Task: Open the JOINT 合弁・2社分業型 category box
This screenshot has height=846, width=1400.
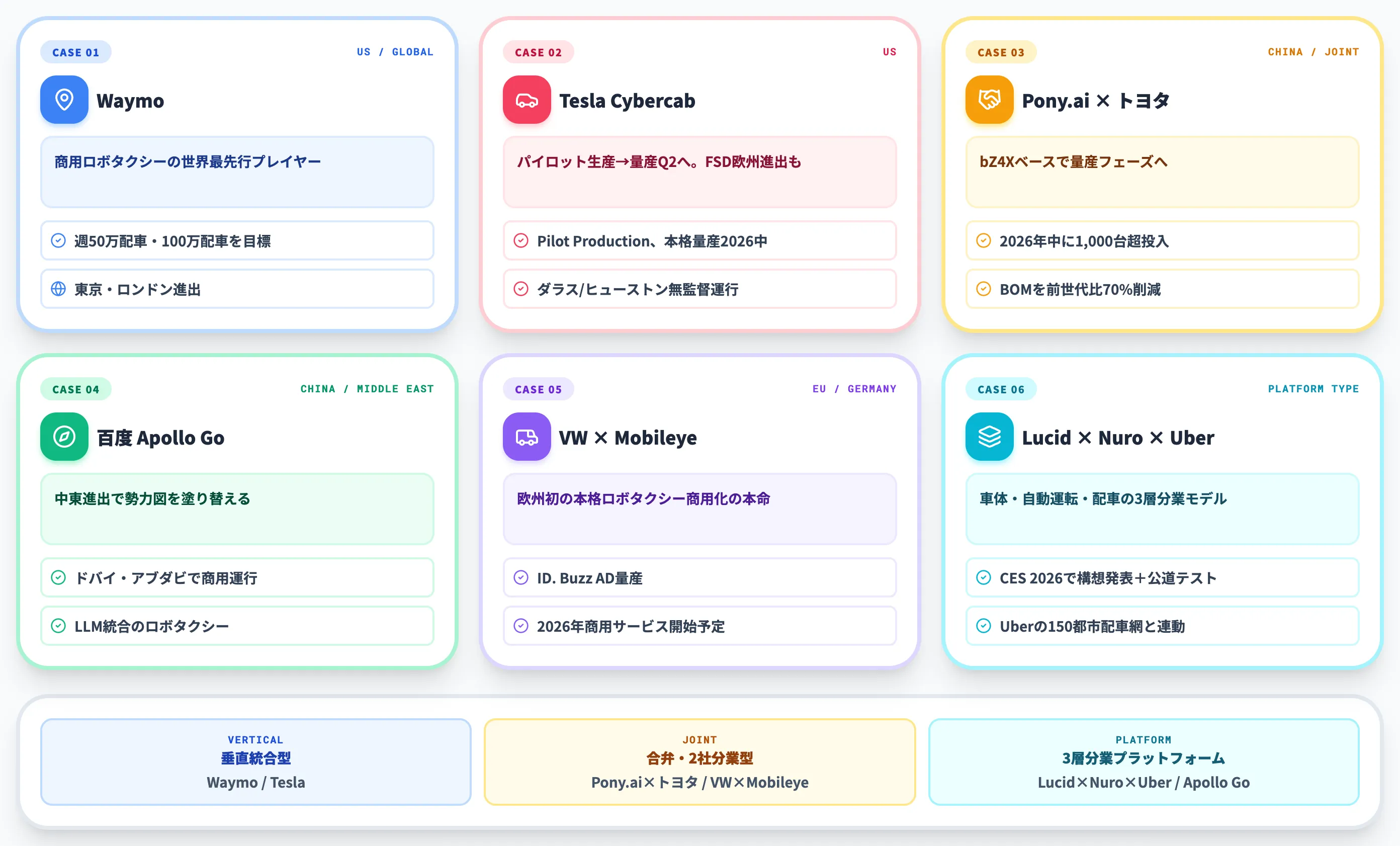Action: point(699,762)
